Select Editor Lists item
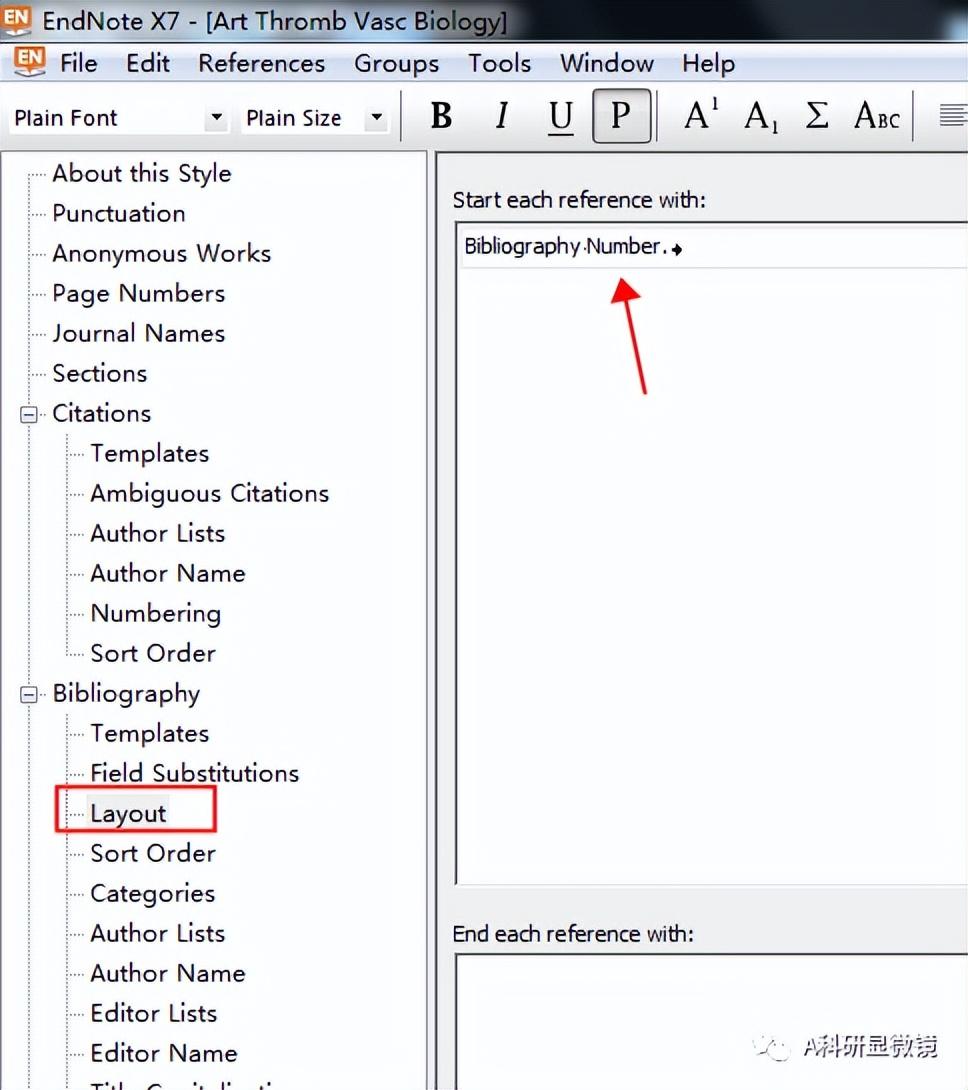 154,1013
